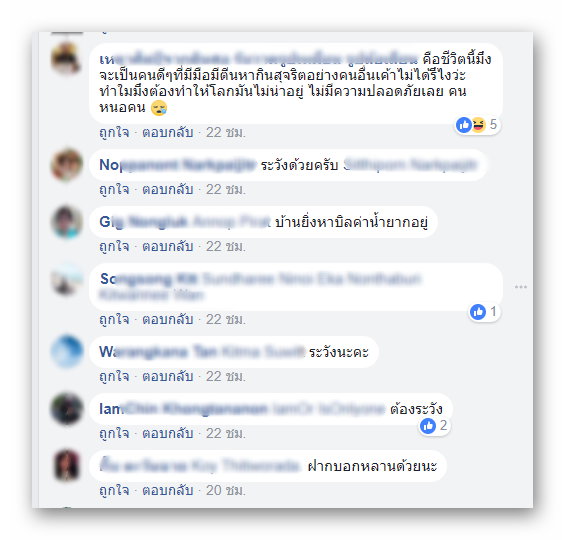Screen dimensions: 565x540
Task: Open the 20 ชม. timestamp on last comment
Action: [x=226, y=490]
